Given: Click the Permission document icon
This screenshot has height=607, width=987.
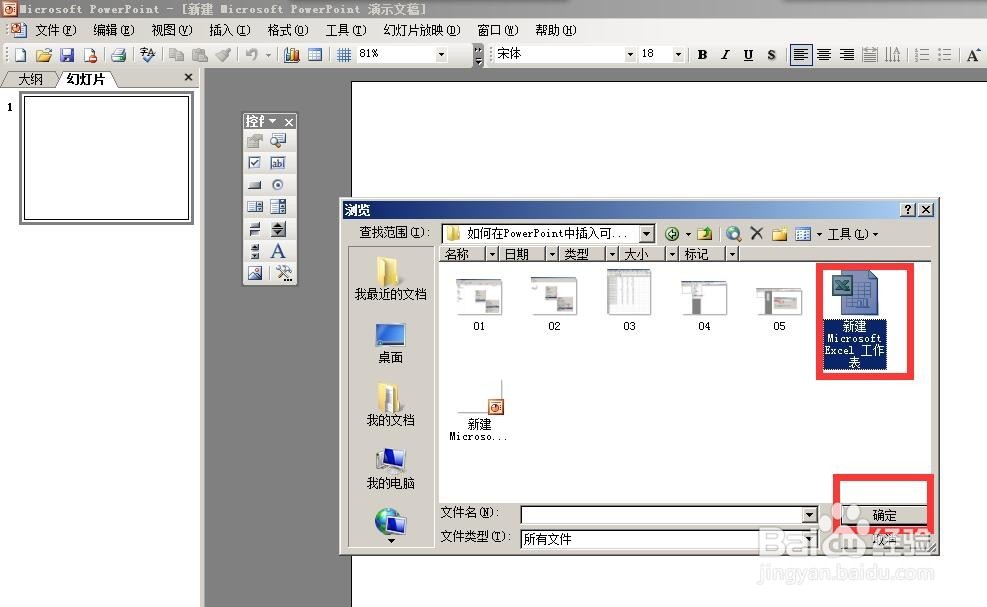Looking at the screenshot, I should (91, 55).
